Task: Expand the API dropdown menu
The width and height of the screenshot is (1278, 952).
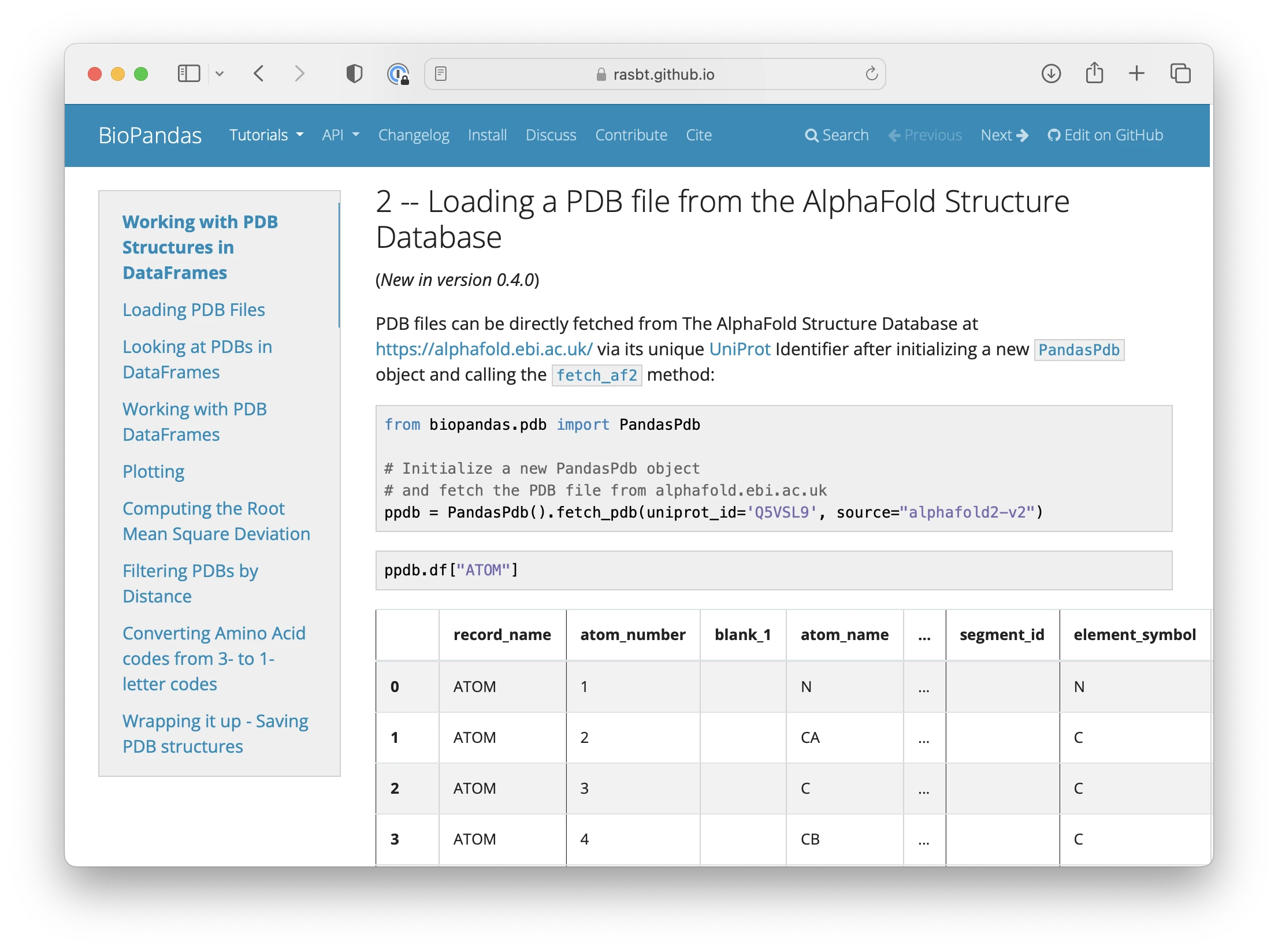Action: click(x=341, y=135)
